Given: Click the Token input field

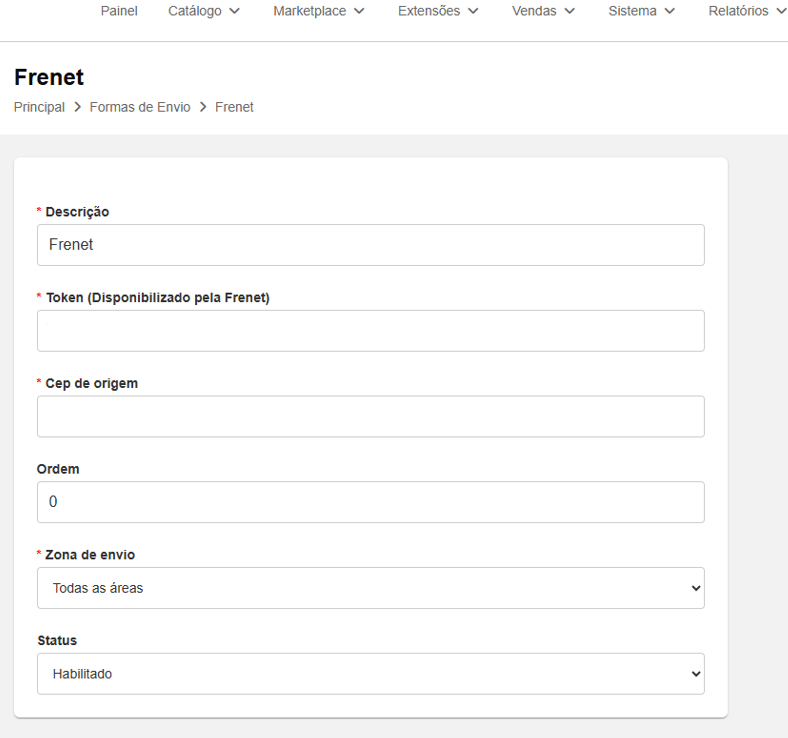Looking at the screenshot, I should (x=370, y=331).
